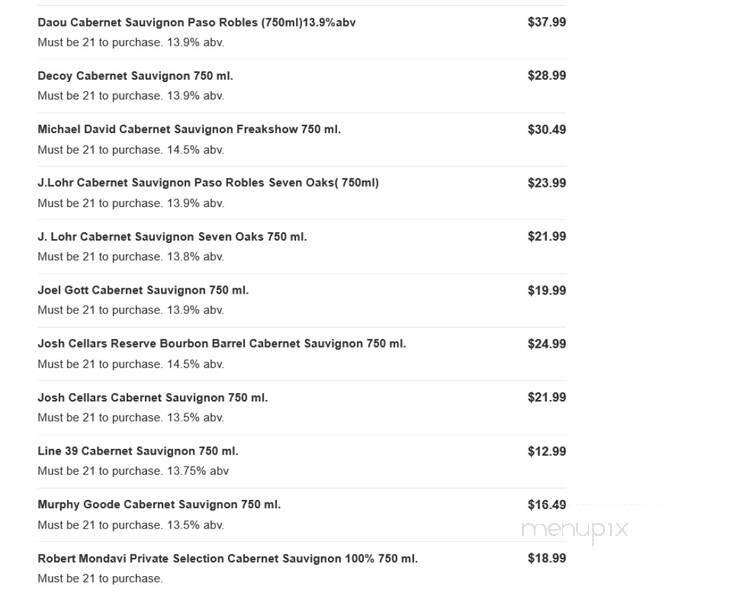Click Josh Cellars Reserve Bourbon Barrel Cabernet
The image size is (754, 612).
[x=221, y=344]
